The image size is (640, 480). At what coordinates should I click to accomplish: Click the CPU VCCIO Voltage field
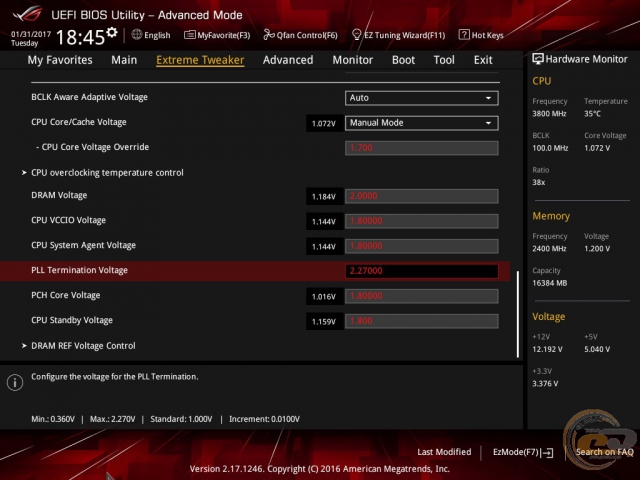coord(422,221)
